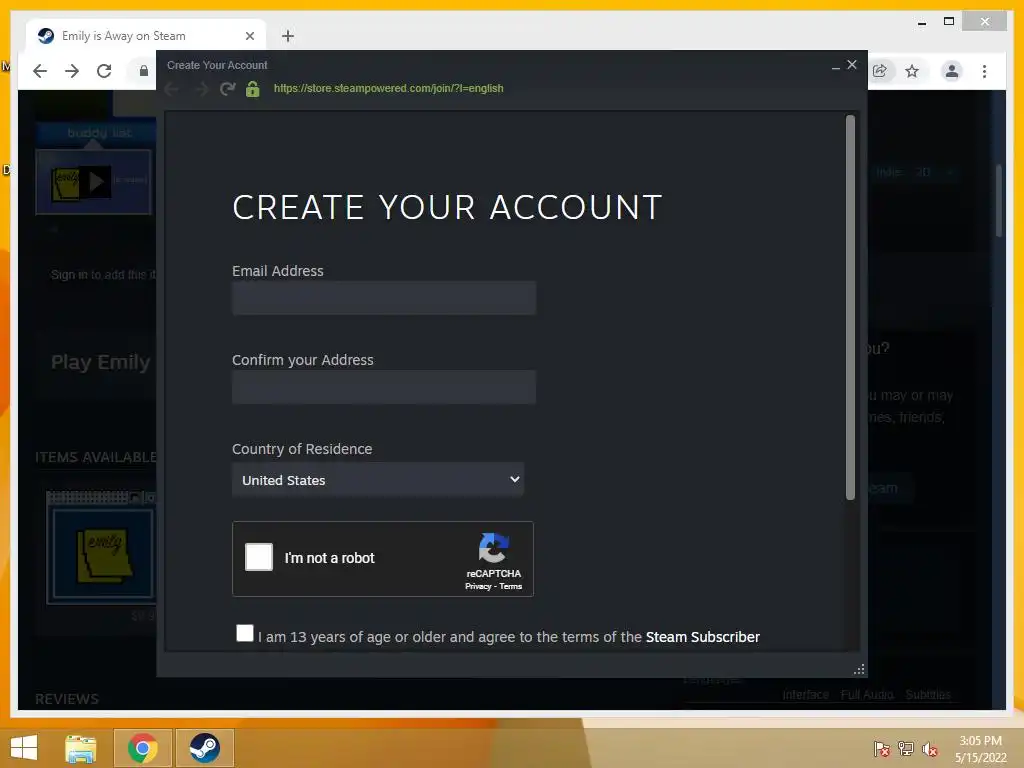Open Chrome's three-dot menu
This screenshot has height=768, width=1024.
coord(984,71)
